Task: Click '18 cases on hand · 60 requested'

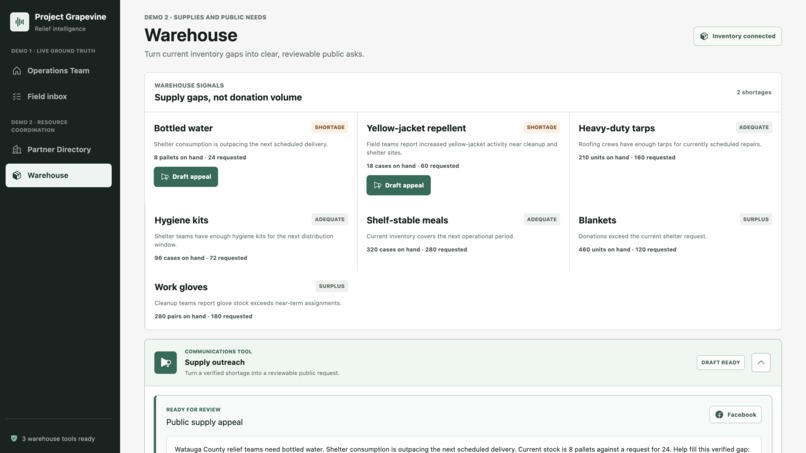Action: (413, 166)
